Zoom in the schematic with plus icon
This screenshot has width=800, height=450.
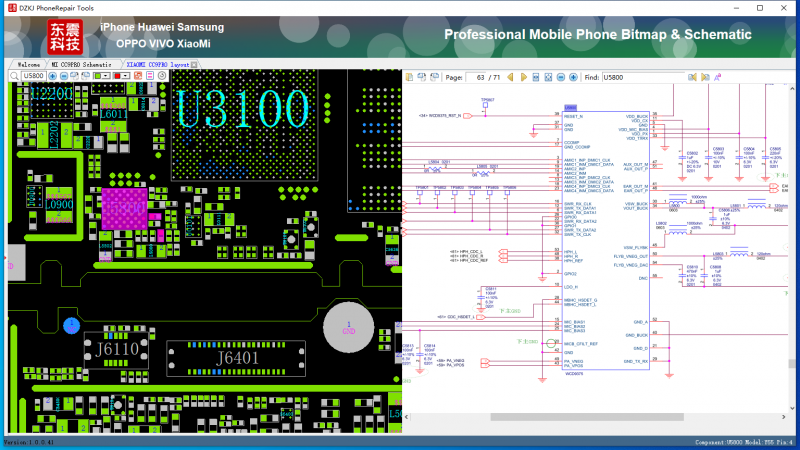pyautogui.click(x=573, y=77)
